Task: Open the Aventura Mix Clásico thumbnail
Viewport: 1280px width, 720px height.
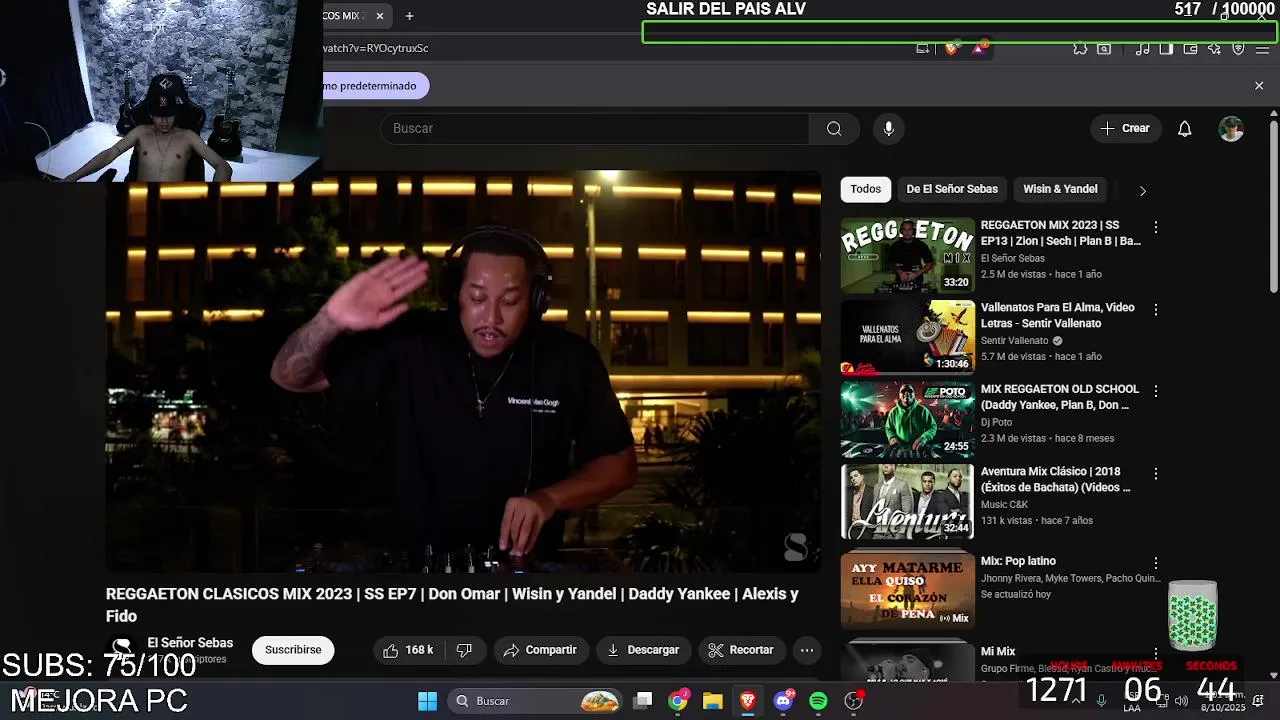Action: click(x=907, y=501)
